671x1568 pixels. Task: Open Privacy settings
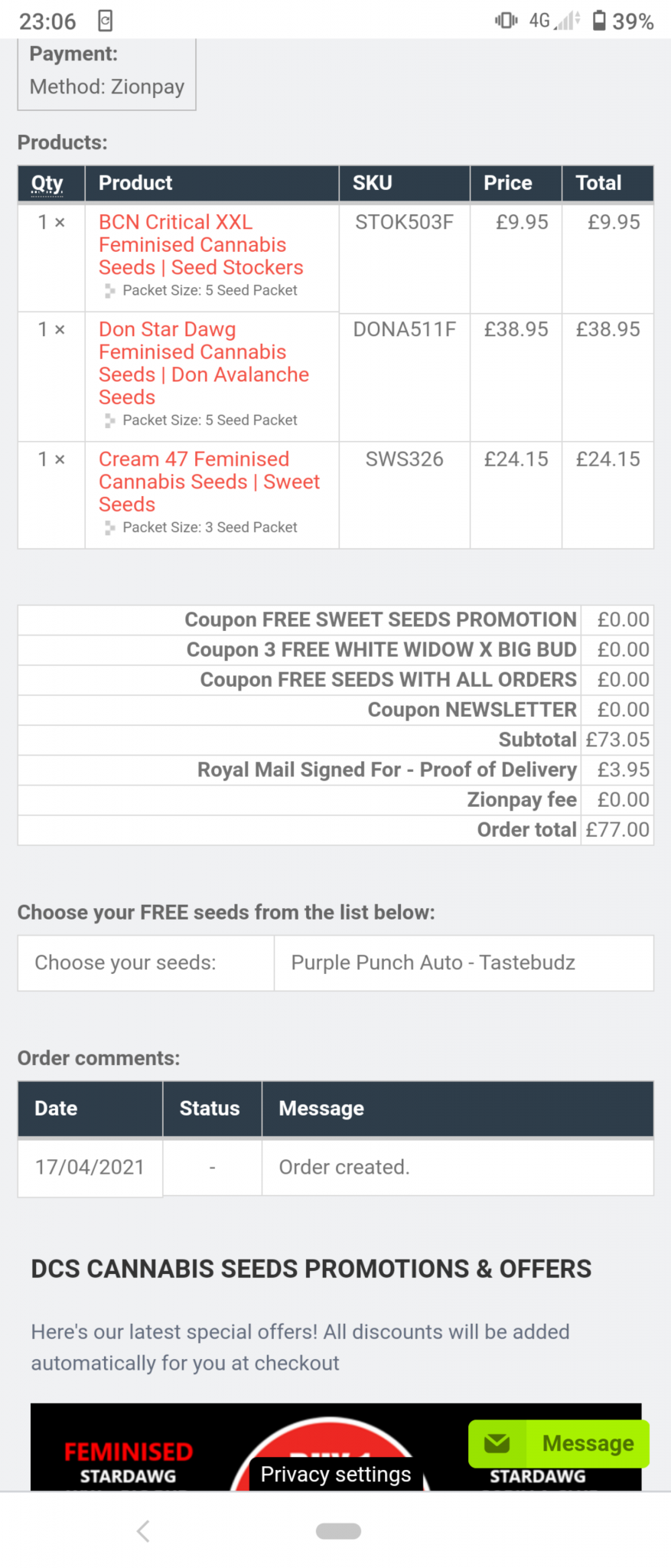(x=336, y=1474)
